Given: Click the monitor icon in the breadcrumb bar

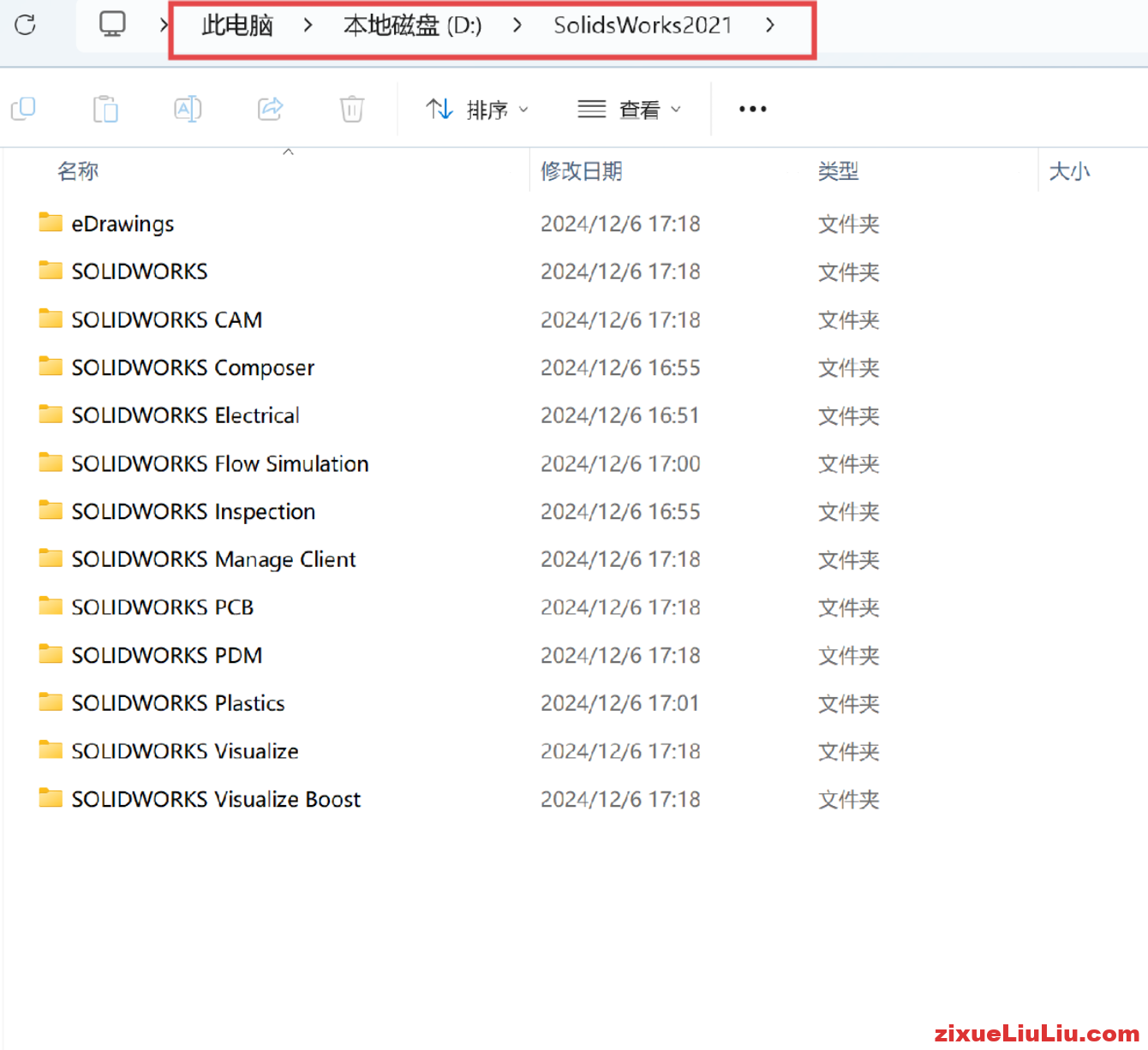Looking at the screenshot, I should 111,24.
